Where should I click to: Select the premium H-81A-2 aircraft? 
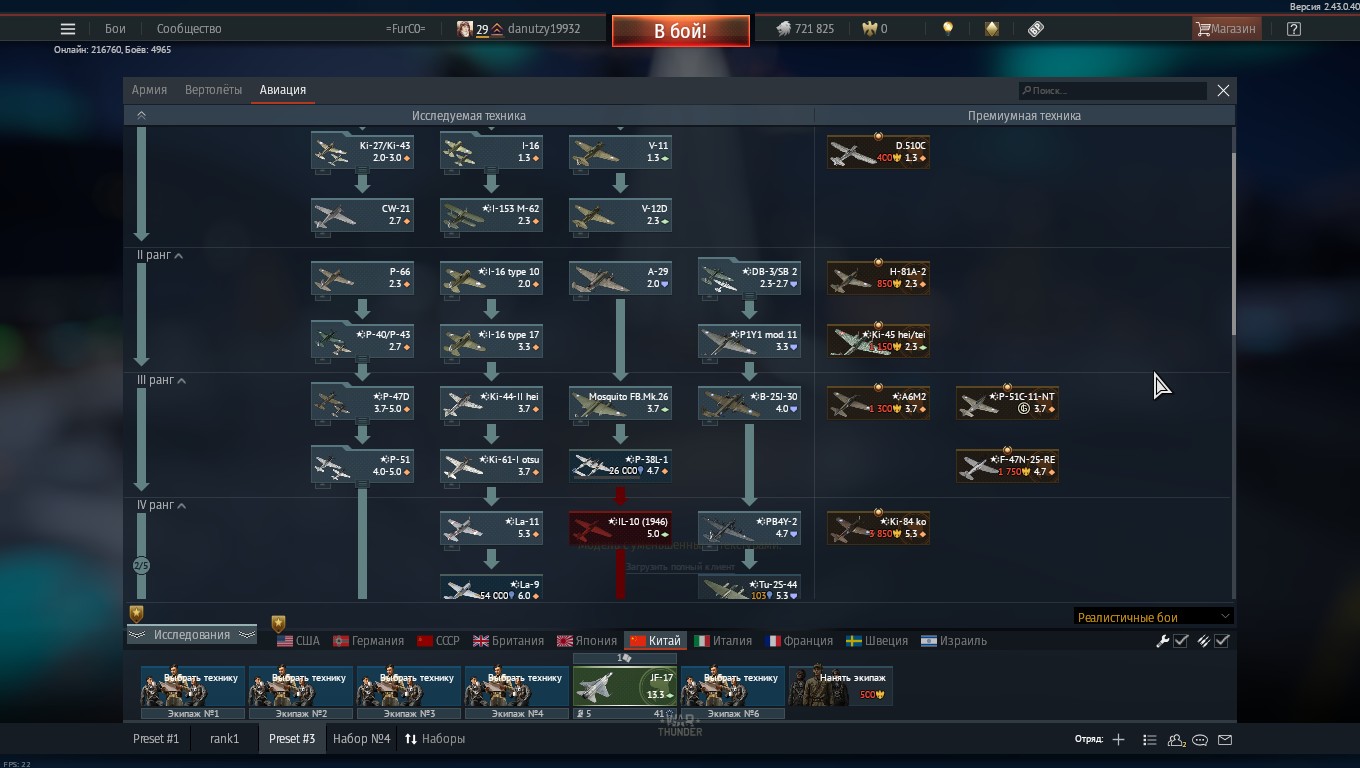click(x=878, y=278)
